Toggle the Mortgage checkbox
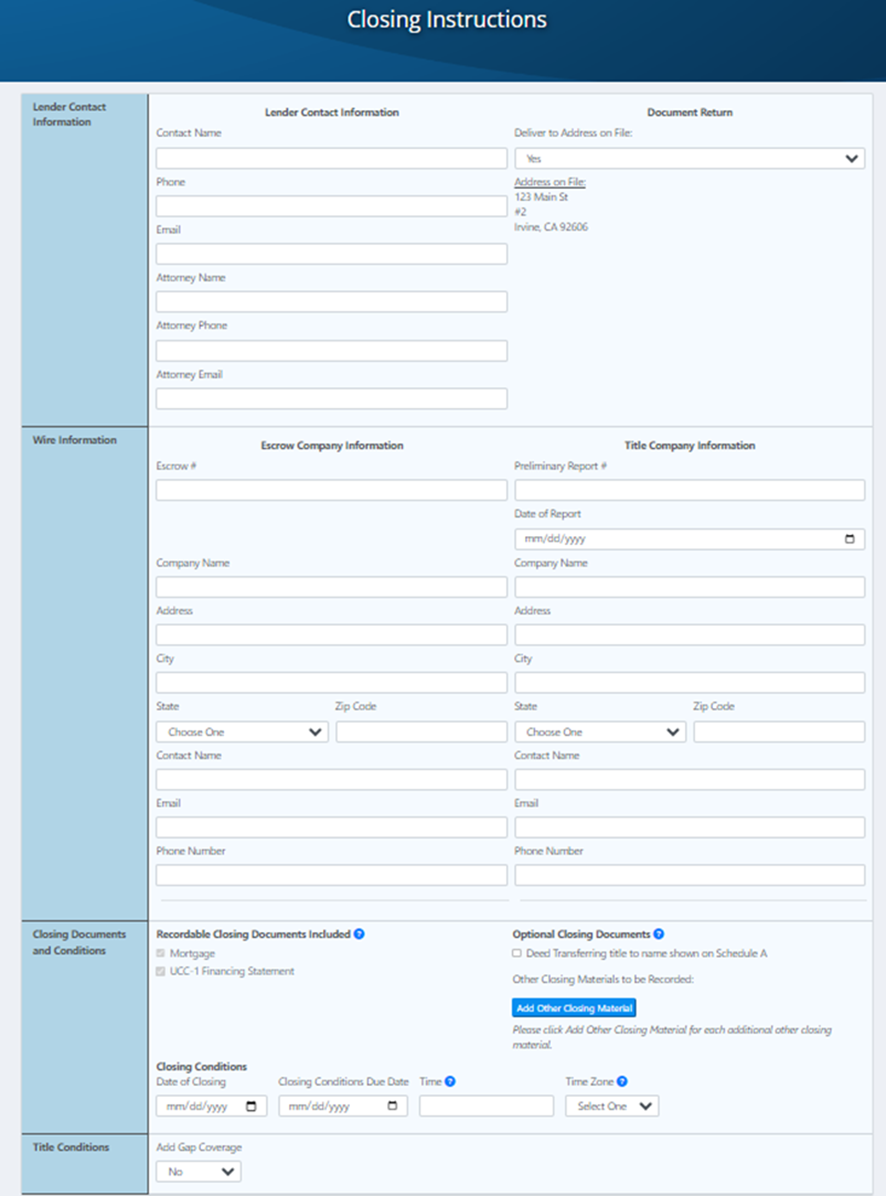The height and width of the screenshot is (1196, 886). coord(160,953)
